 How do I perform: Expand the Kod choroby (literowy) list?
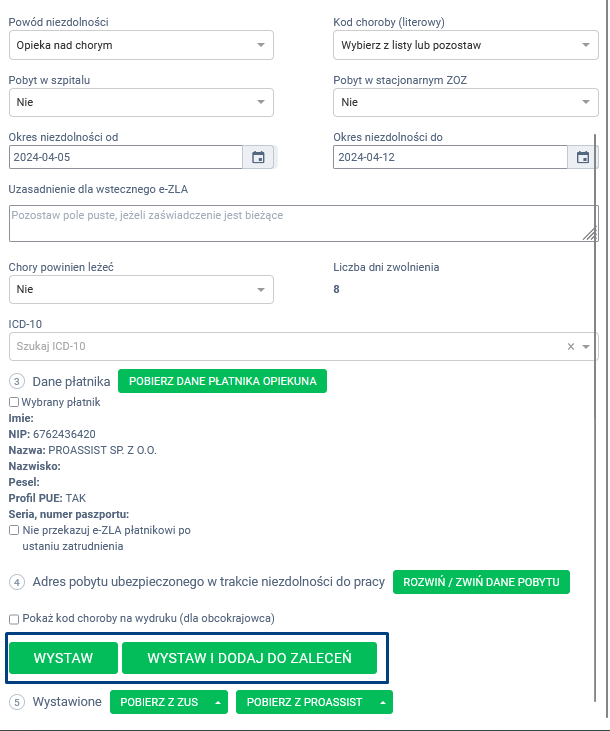pos(464,45)
